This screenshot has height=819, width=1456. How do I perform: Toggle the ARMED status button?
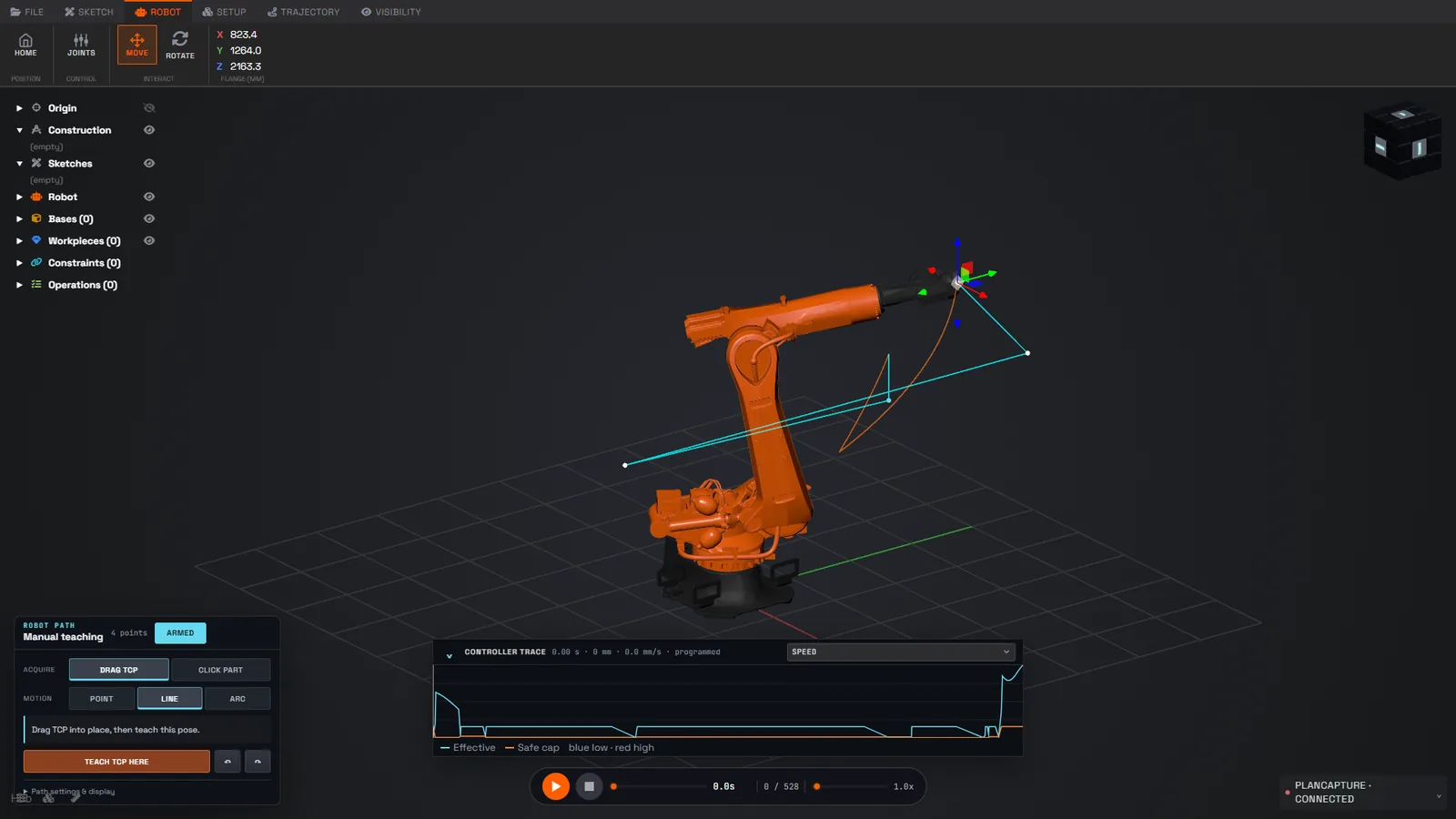coord(180,633)
